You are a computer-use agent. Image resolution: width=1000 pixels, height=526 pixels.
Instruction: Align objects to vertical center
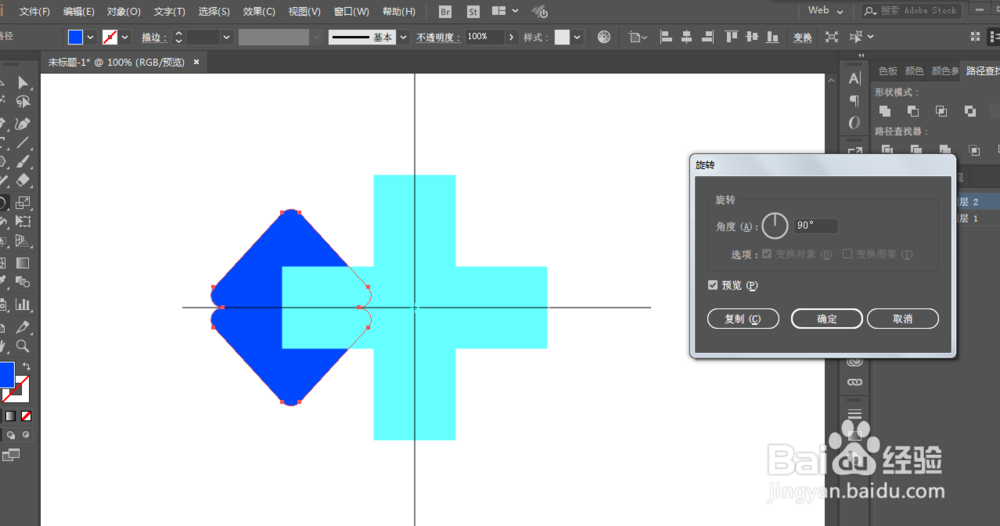click(752, 37)
